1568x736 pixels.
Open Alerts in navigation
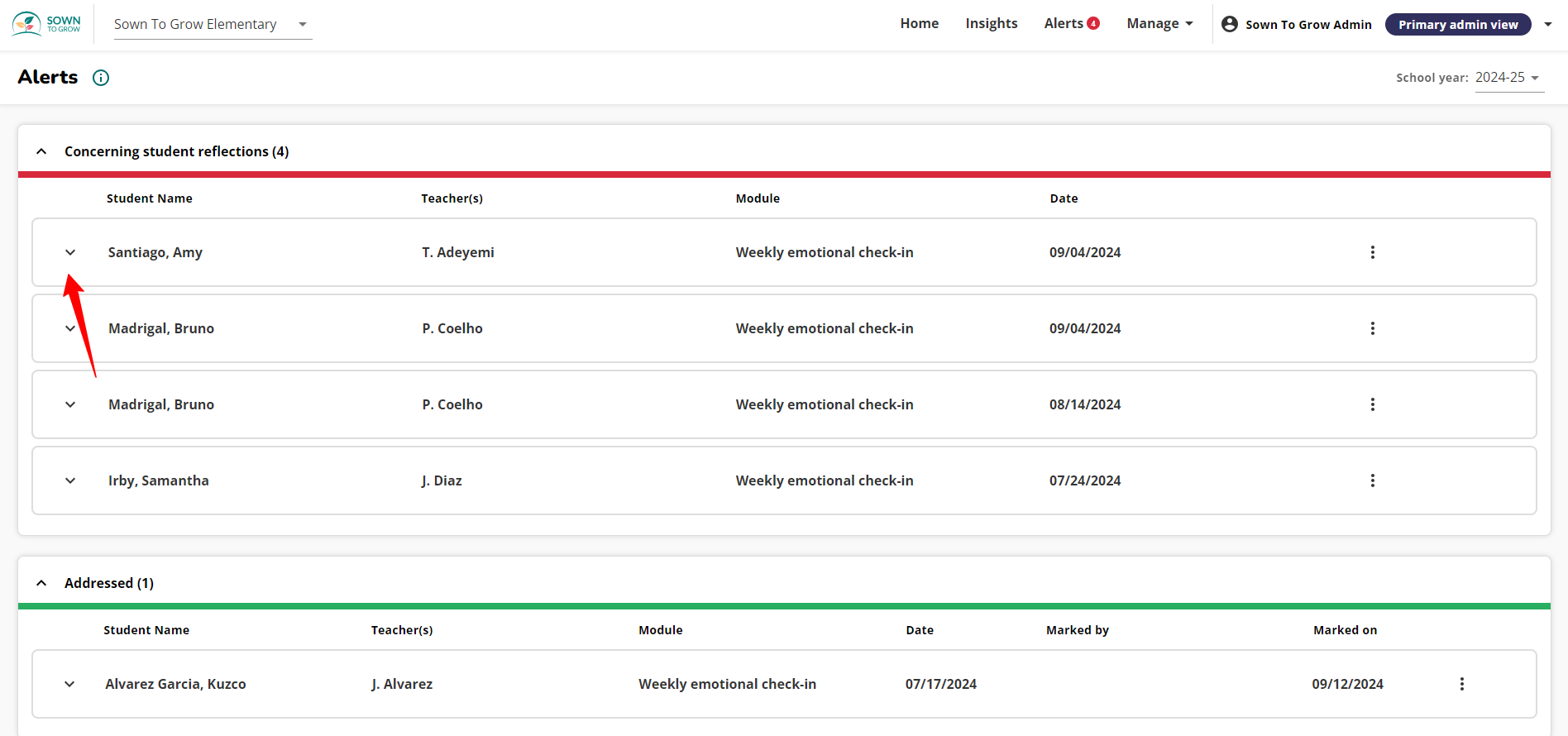pyautogui.click(x=1064, y=23)
